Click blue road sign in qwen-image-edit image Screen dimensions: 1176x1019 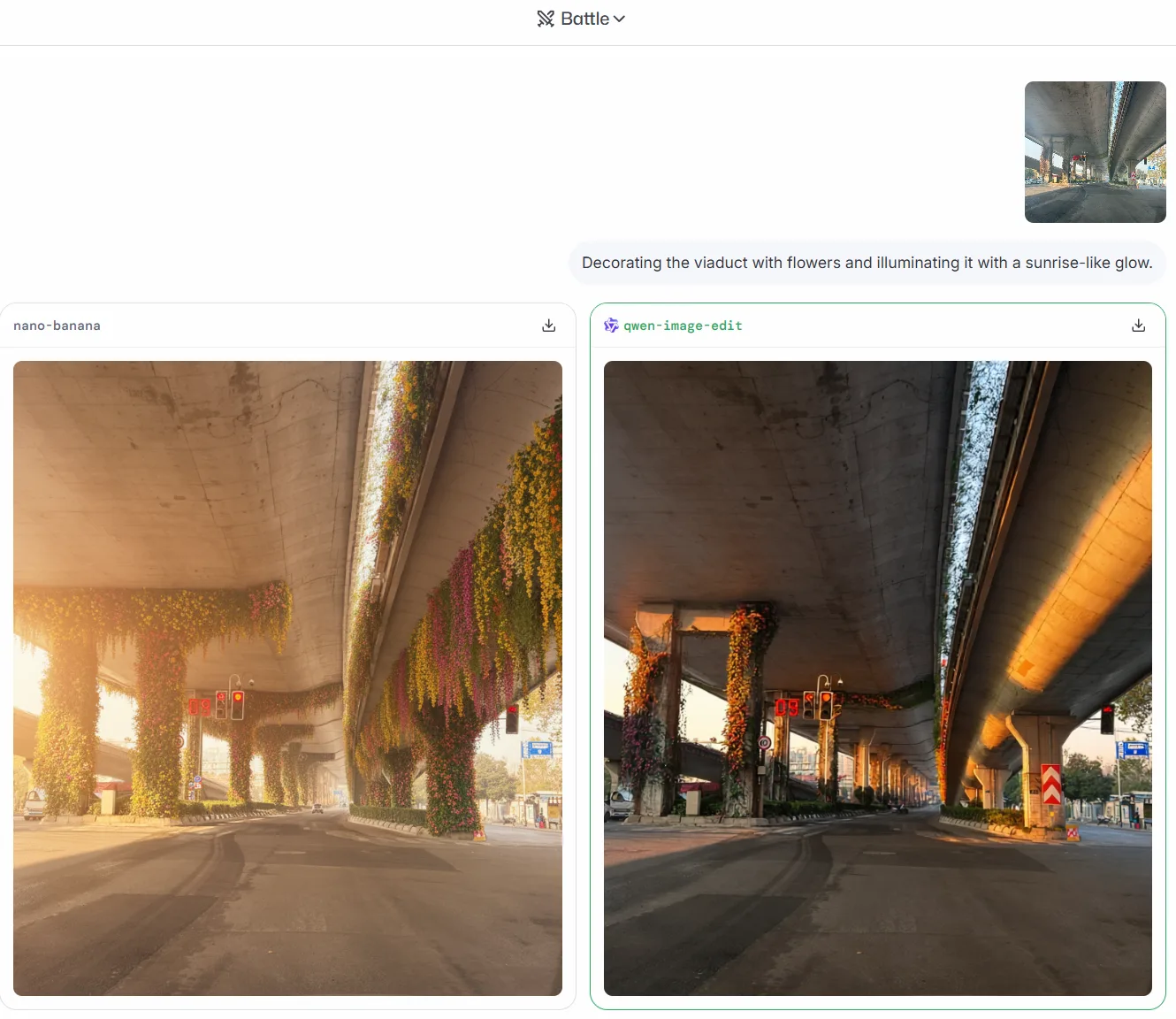pyautogui.click(x=1133, y=749)
